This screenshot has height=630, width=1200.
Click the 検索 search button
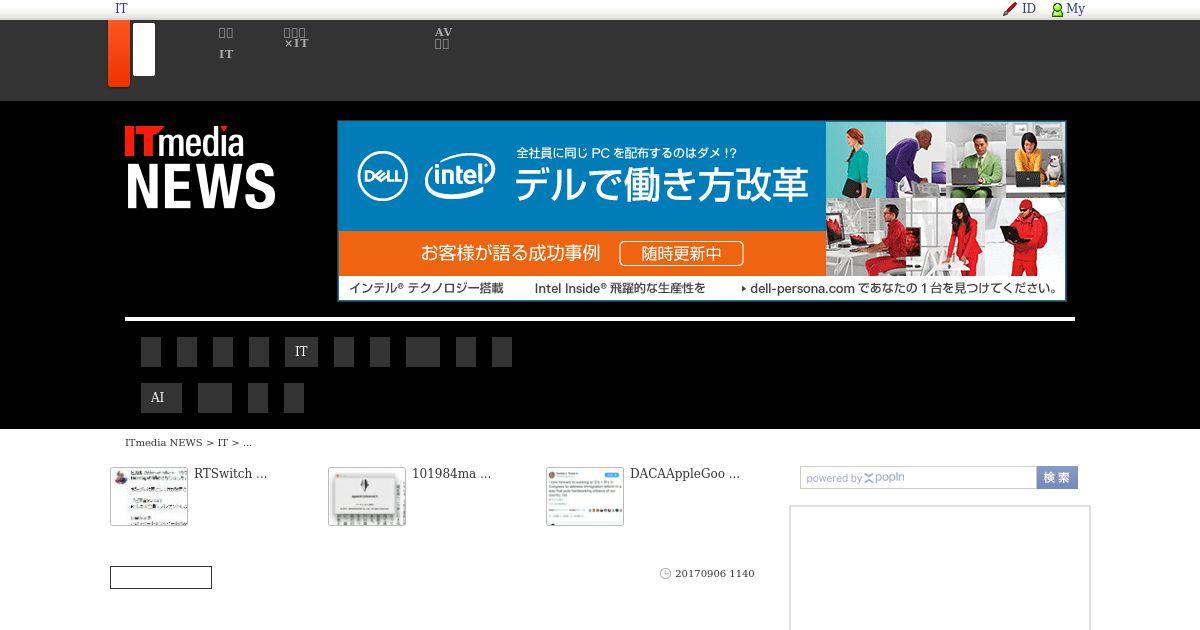(1057, 478)
